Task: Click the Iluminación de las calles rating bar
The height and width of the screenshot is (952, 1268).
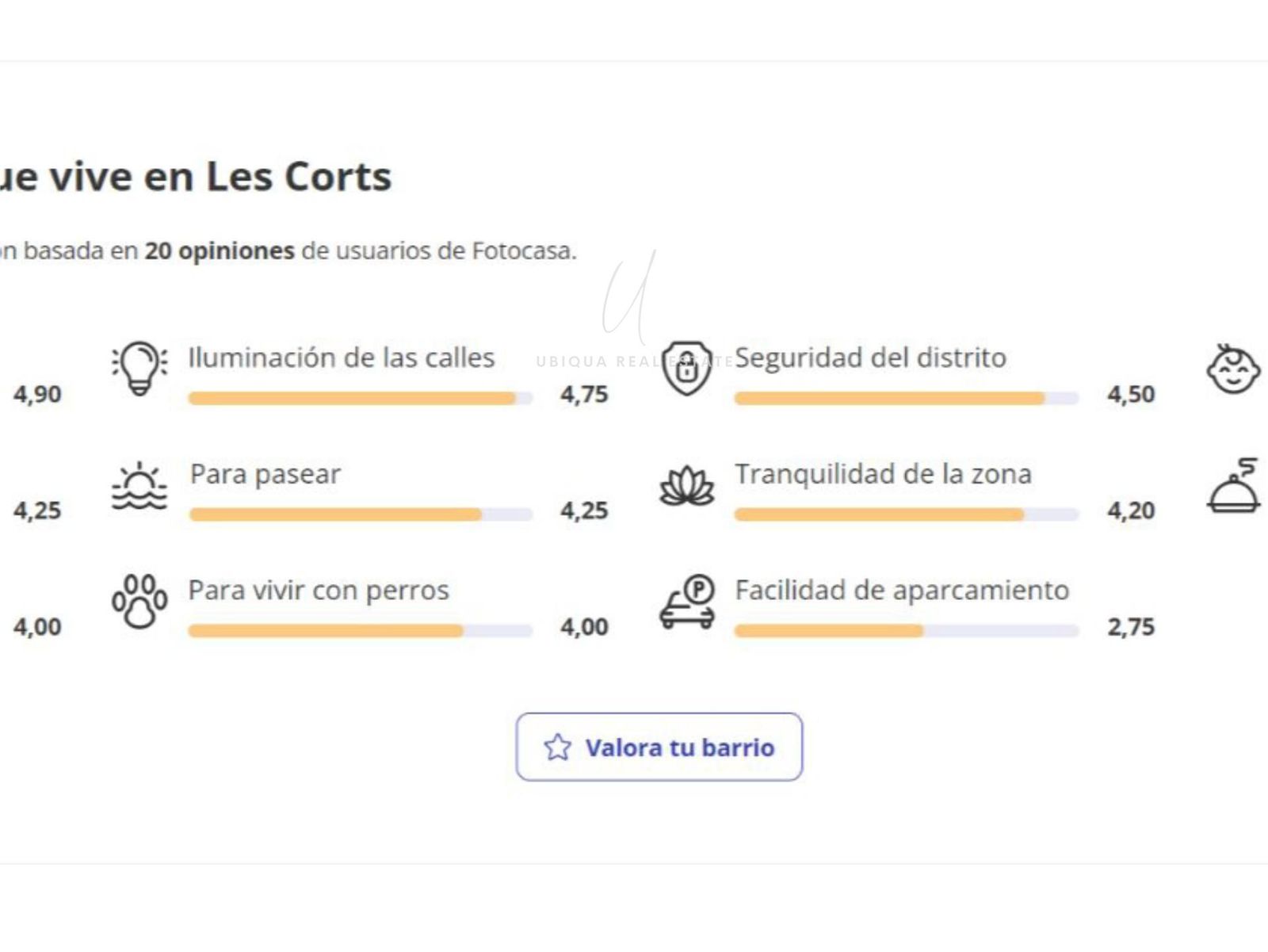Action: [x=361, y=399]
